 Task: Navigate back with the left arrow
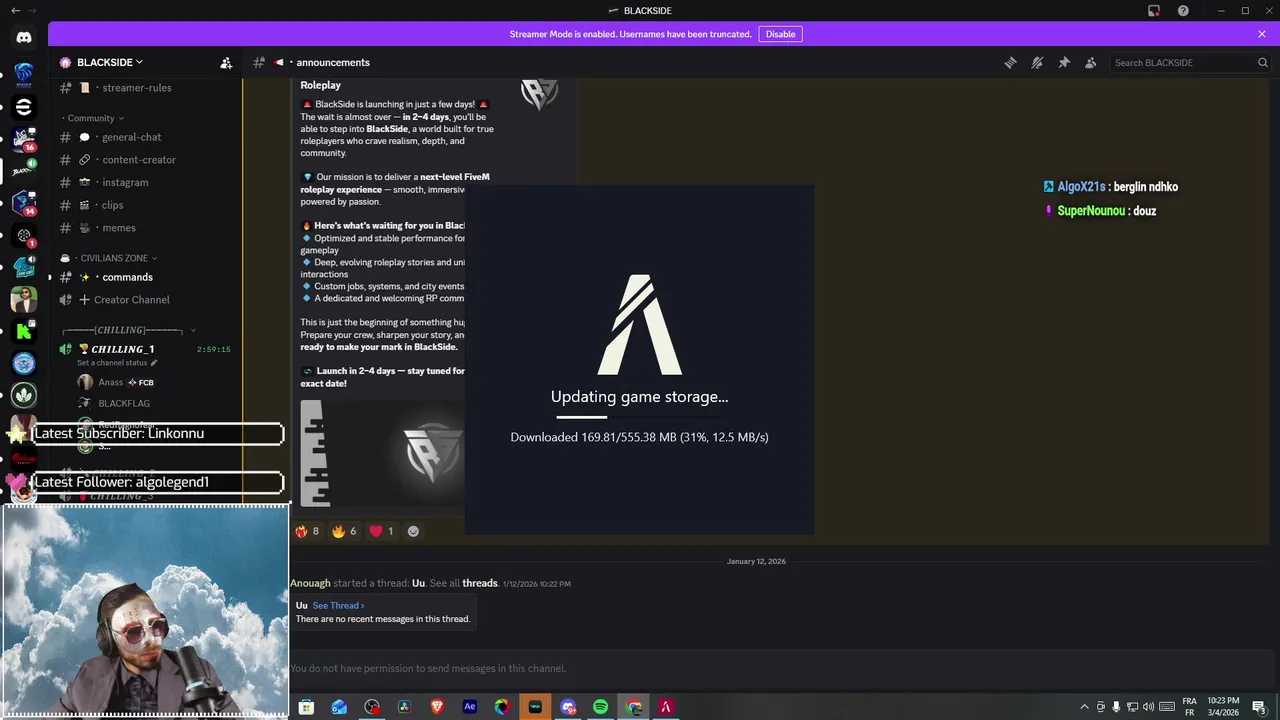pyautogui.click(x=15, y=10)
